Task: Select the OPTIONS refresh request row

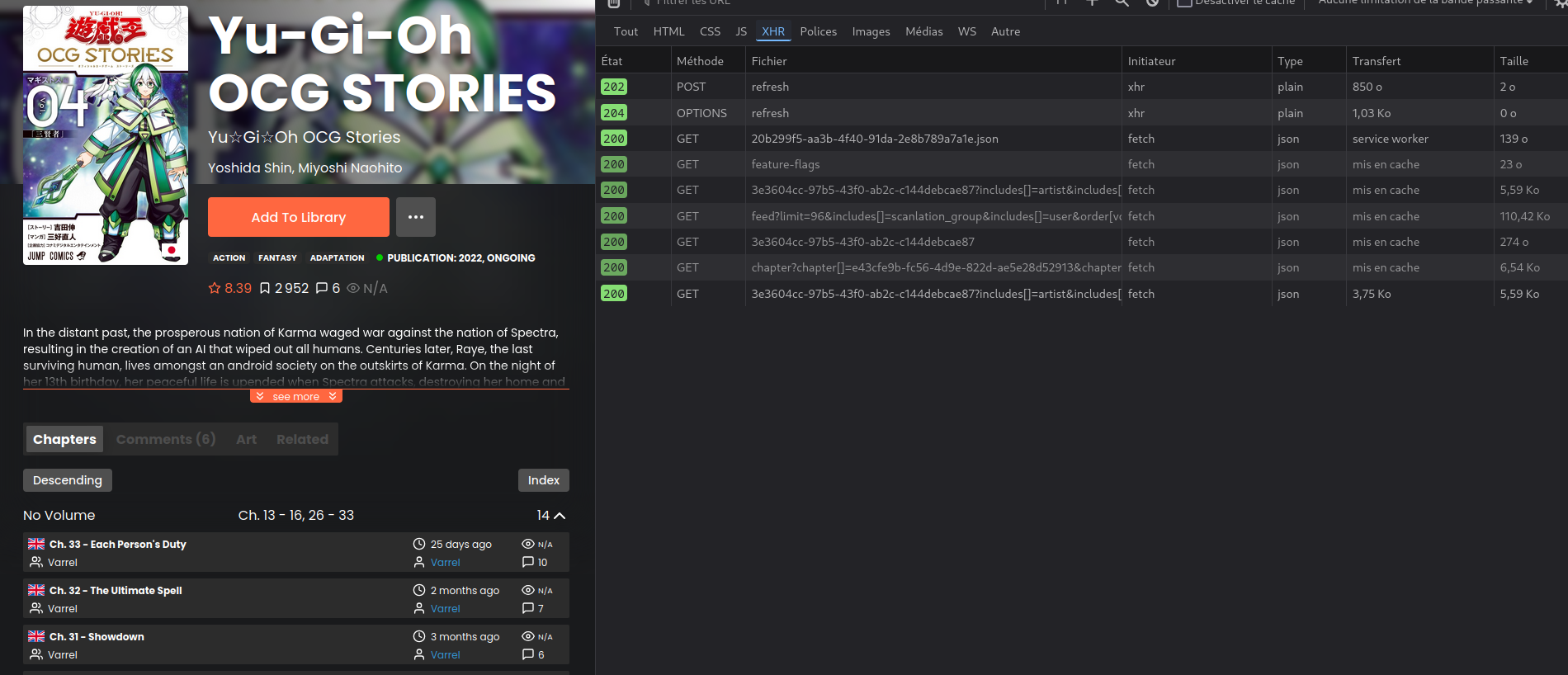Action: (x=1082, y=113)
